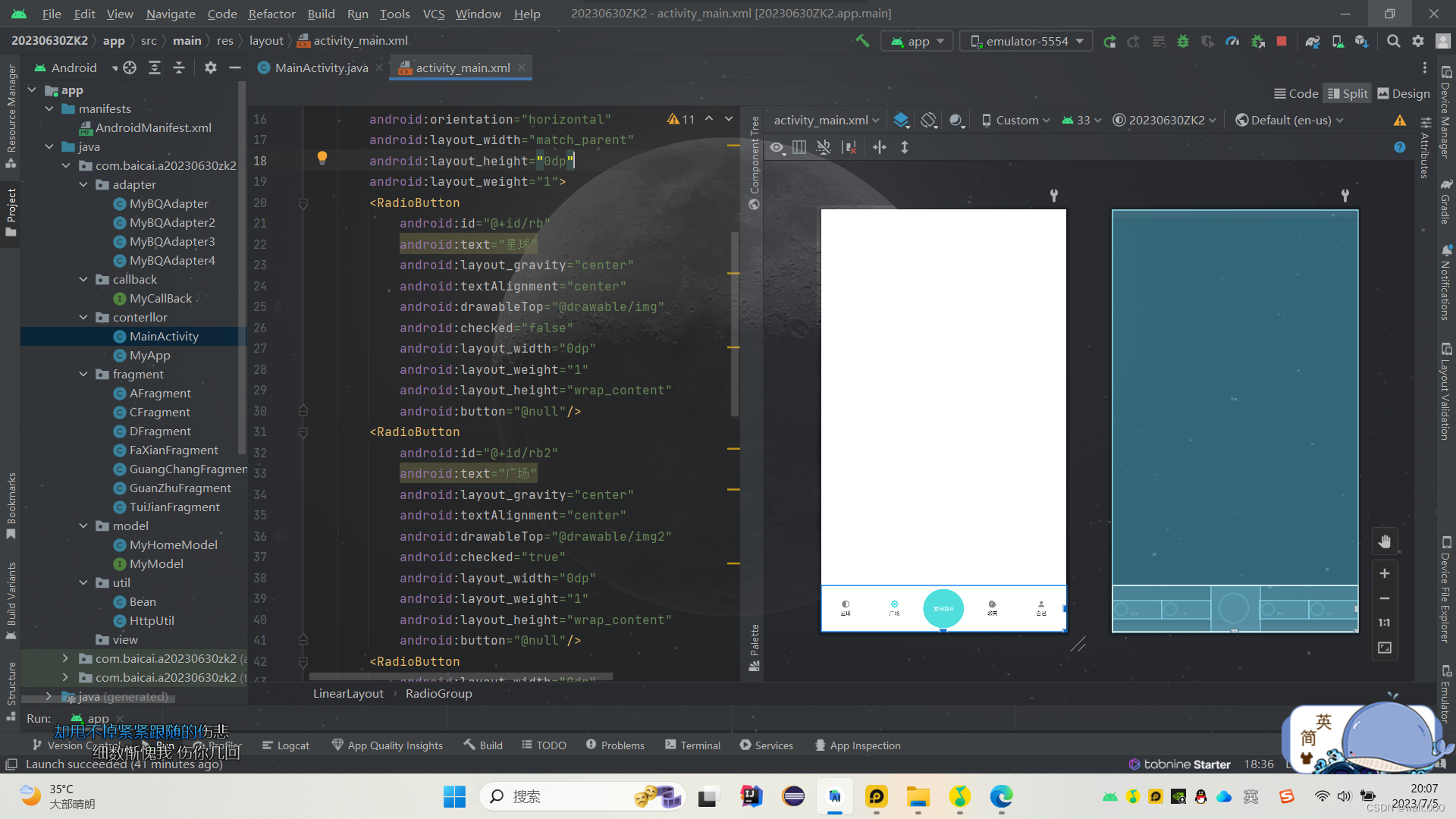Open the Profiler gauge icon
The width and height of the screenshot is (1456, 819).
click(x=1232, y=41)
